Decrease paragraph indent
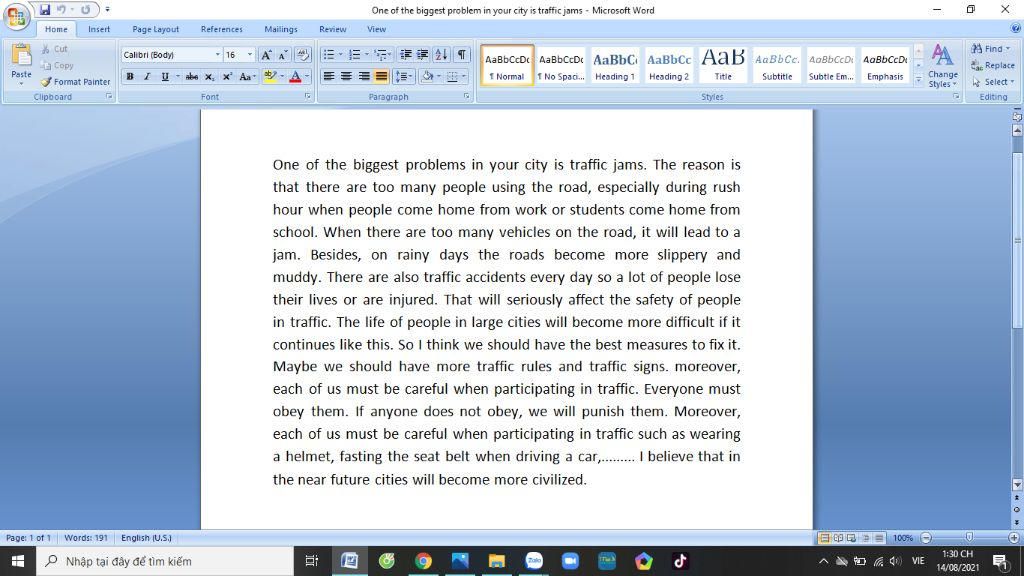The image size is (1024, 576). coord(406,55)
